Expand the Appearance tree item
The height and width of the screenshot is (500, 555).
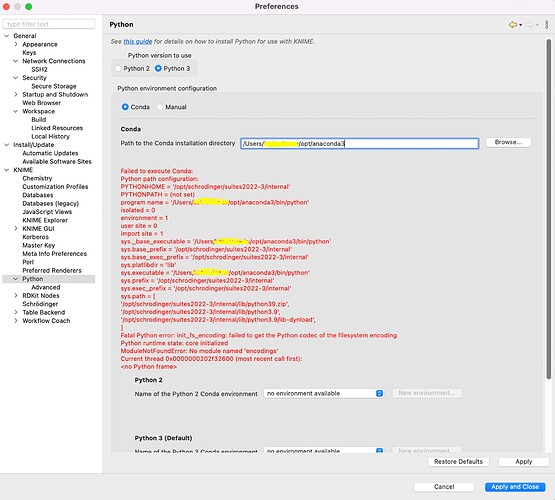tap(16, 44)
